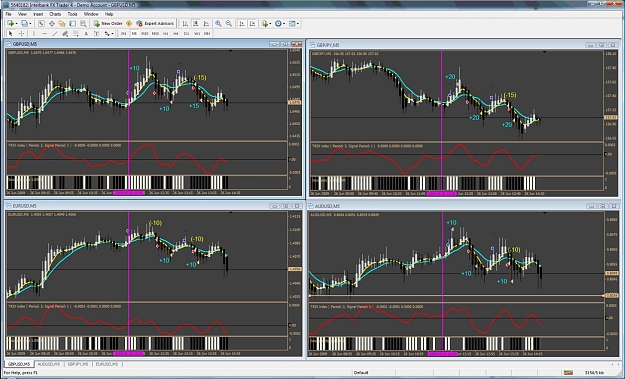Open the Profiles toolbar icon

click(x=24, y=24)
